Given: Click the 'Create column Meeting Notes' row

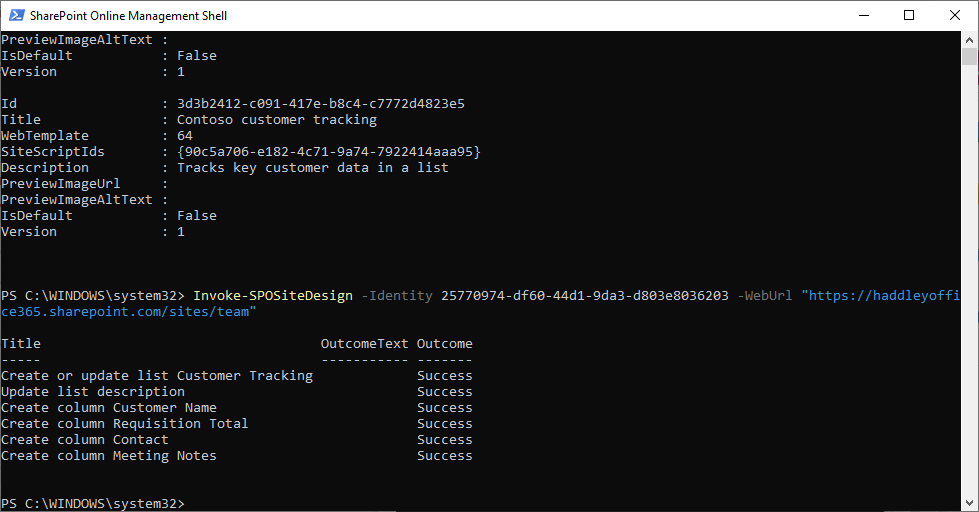Looking at the screenshot, I should pyautogui.click(x=109, y=456).
